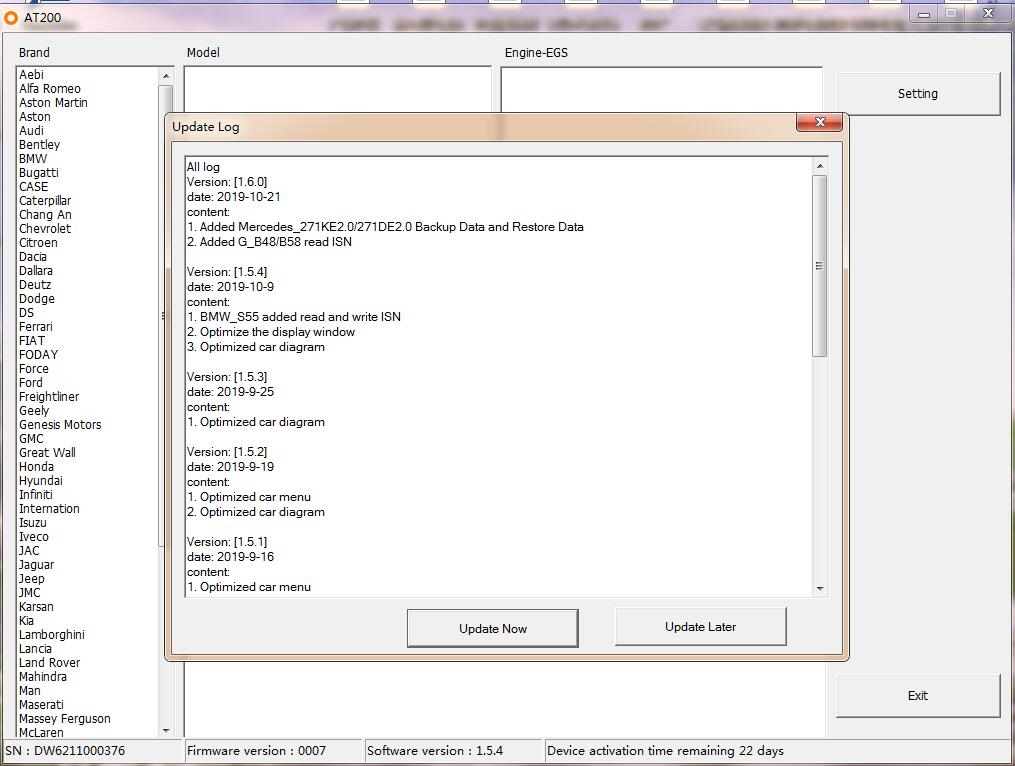
Task: Click the Brand list scroll-down arrow
Action: [x=165, y=730]
